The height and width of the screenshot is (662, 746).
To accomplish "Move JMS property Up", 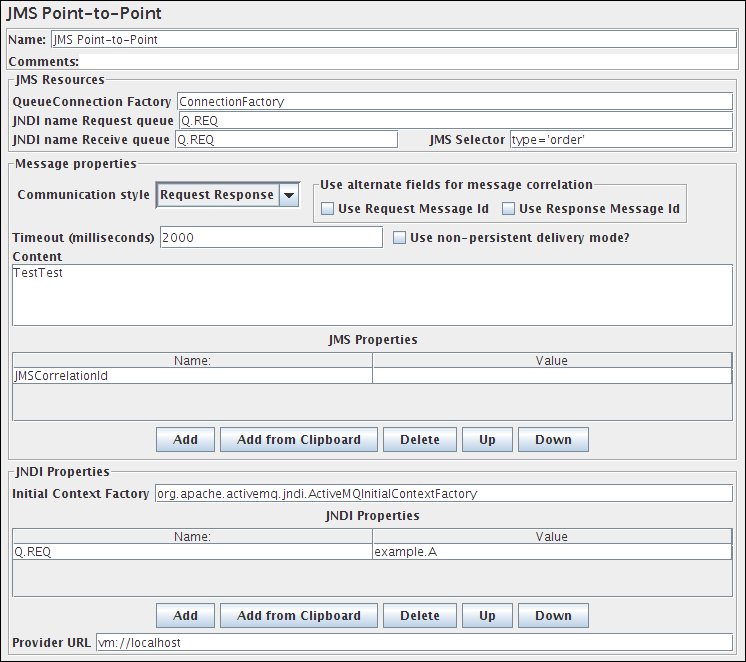I will pyautogui.click(x=487, y=440).
